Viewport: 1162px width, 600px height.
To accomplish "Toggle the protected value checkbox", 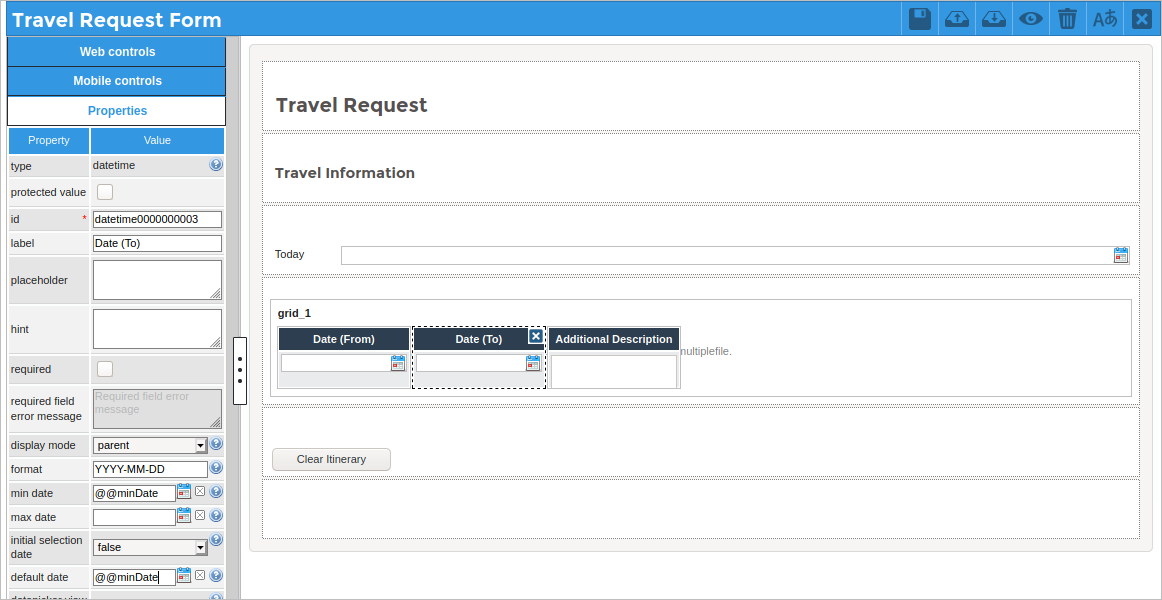I will 104,192.
